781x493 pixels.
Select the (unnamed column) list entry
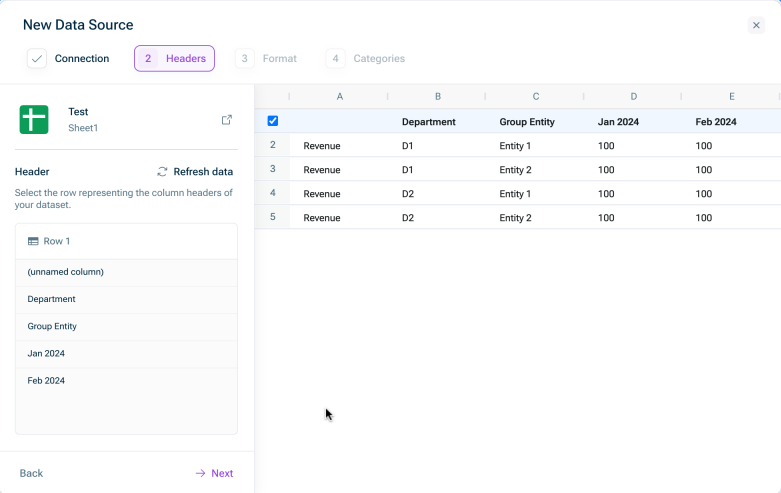[66, 272]
